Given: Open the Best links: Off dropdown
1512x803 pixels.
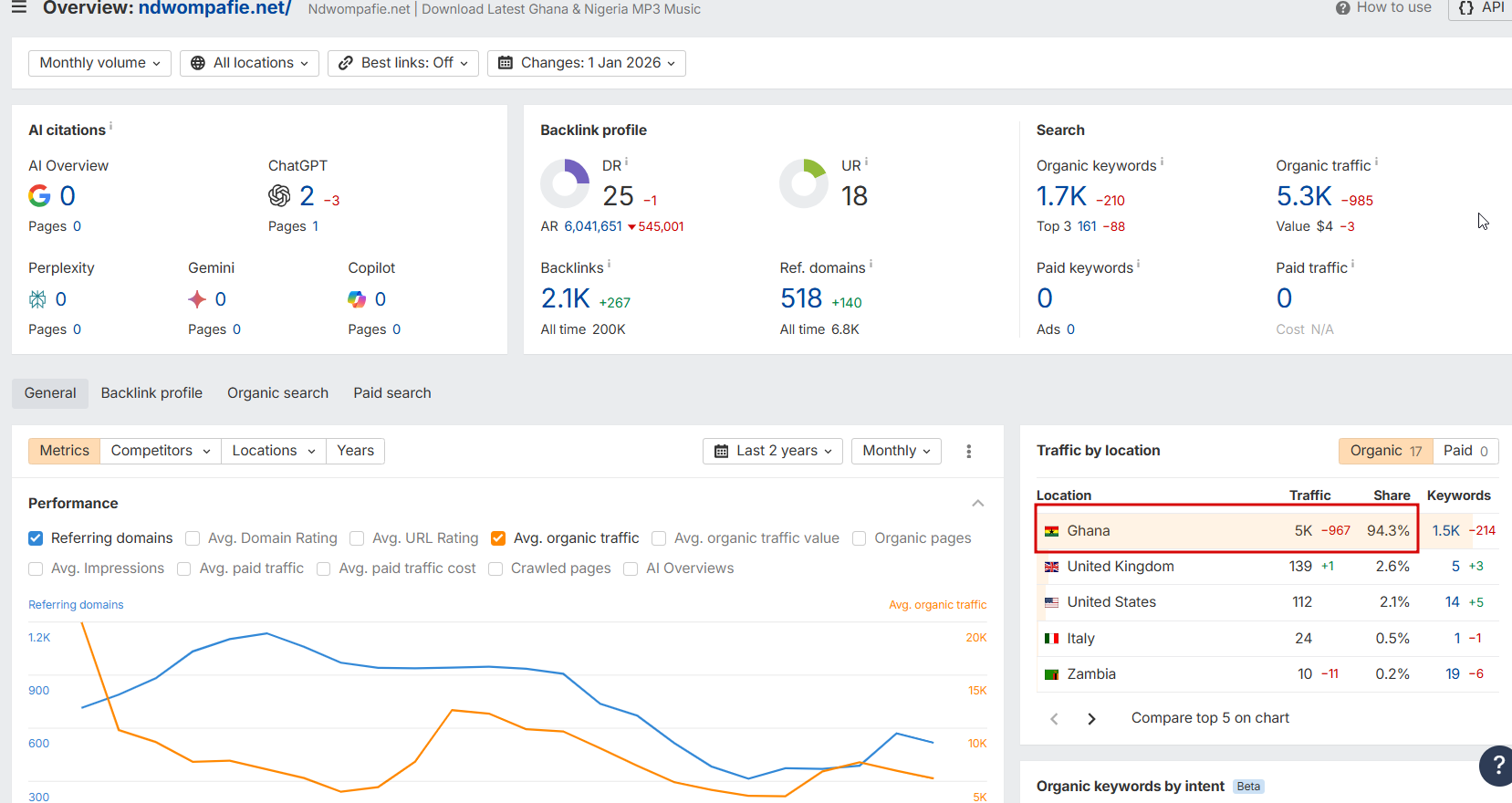Looking at the screenshot, I should pos(403,63).
